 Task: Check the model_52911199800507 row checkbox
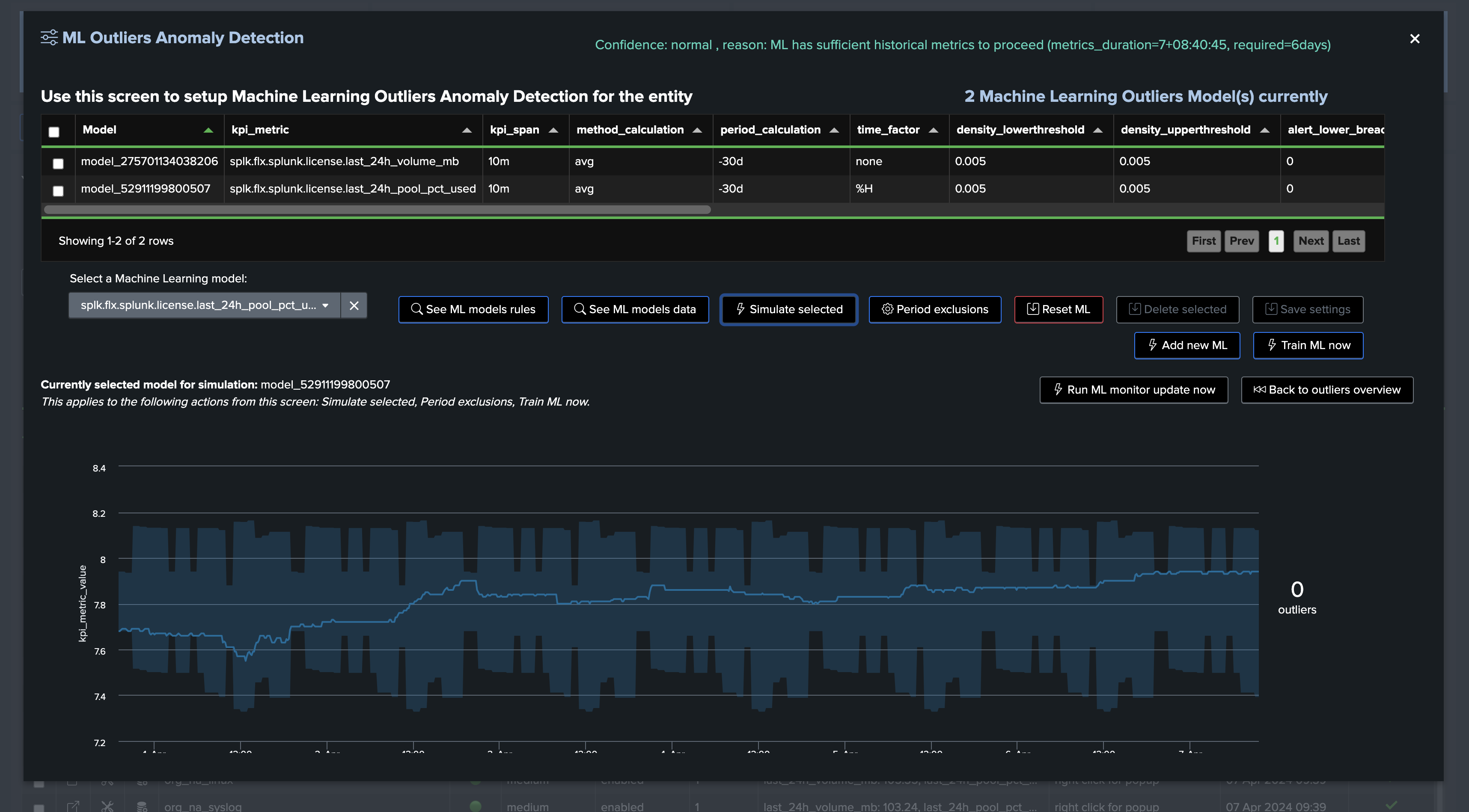pyautogui.click(x=58, y=191)
